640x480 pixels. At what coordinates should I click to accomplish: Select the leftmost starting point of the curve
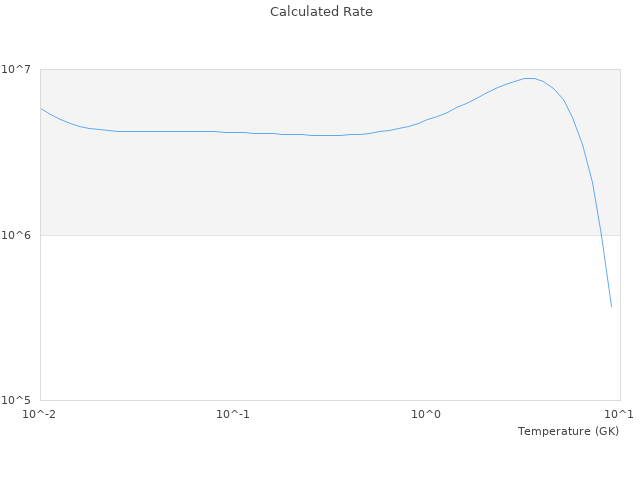coord(40,108)
